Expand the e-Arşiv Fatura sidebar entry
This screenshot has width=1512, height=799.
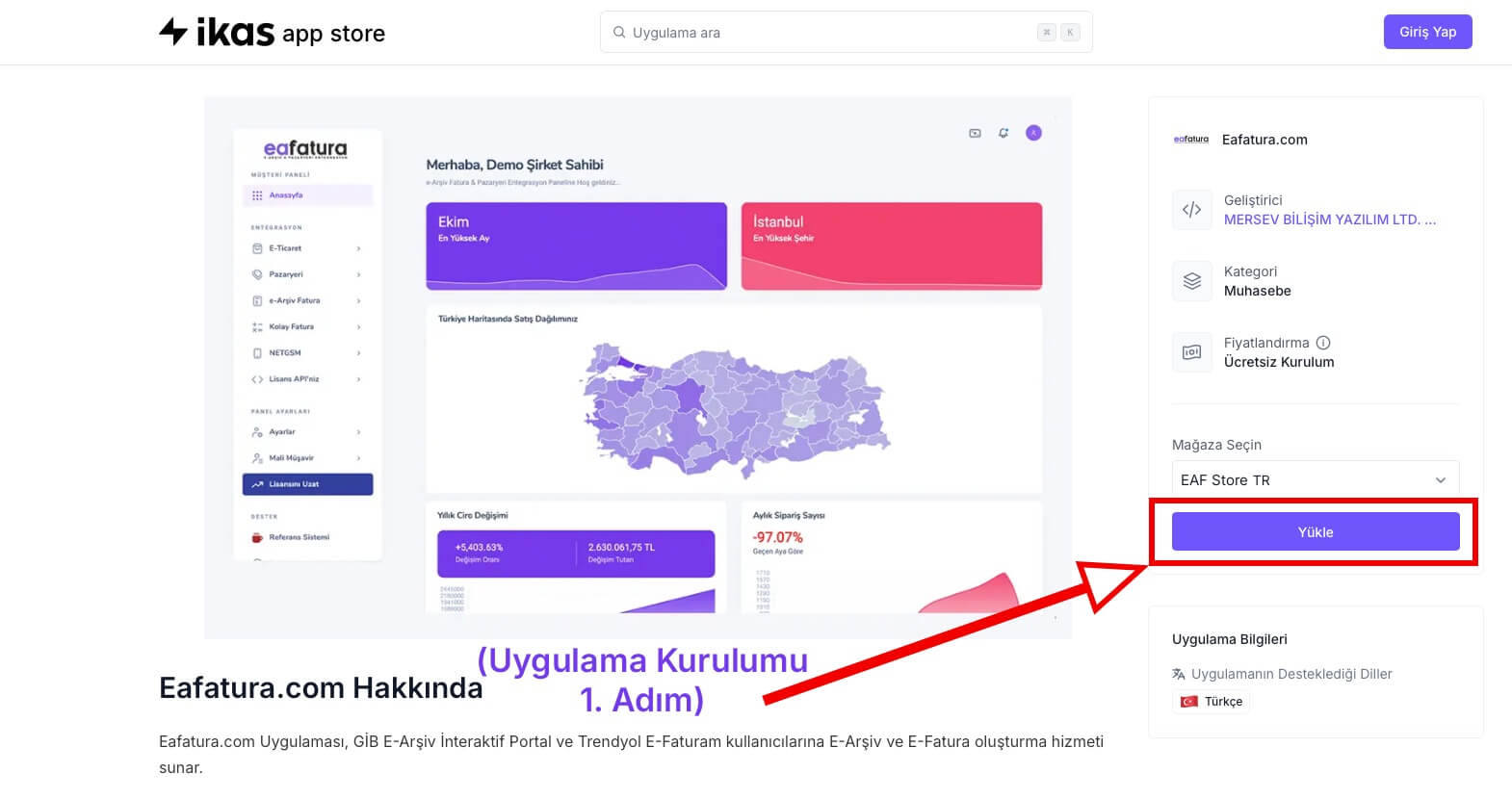307,300
